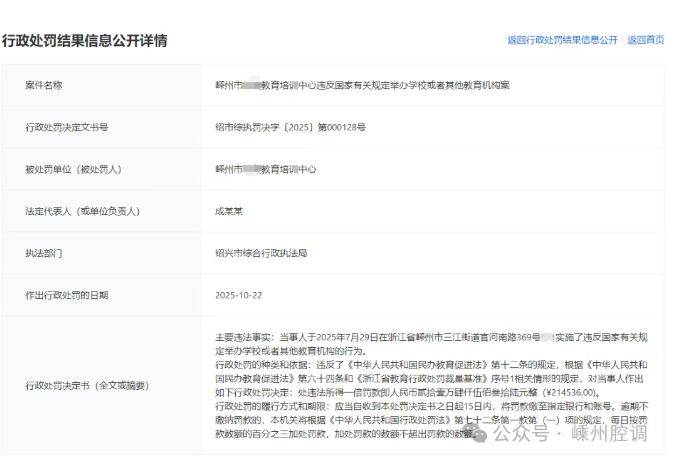Select the 行政处罚决定书(全文或摘要) label
The image size is (677, 463).
[87, 385]
